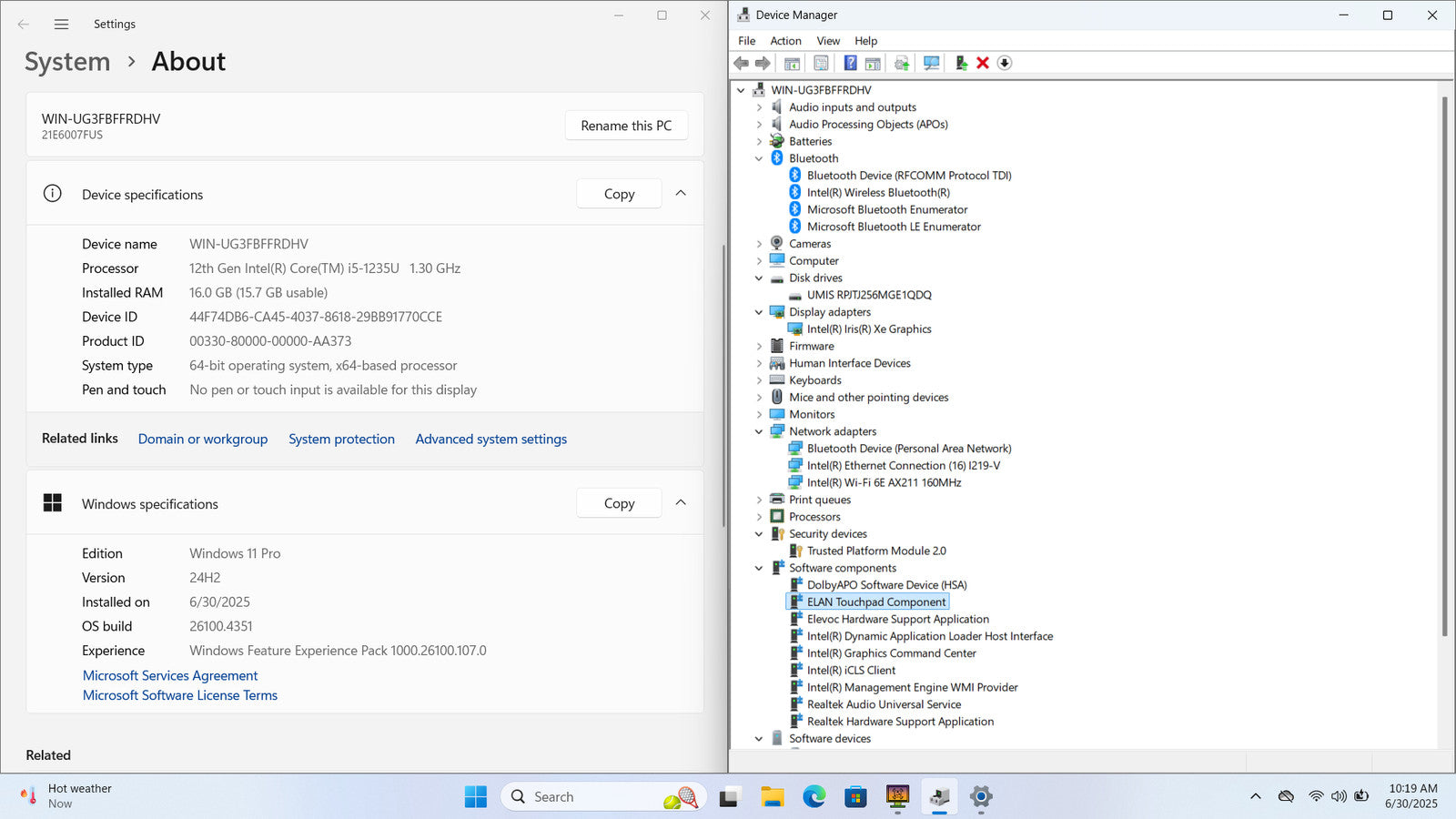Viewport: 1456px width, 819px height.
Task: Open Advanced system settings link
Action: point(490,439)
